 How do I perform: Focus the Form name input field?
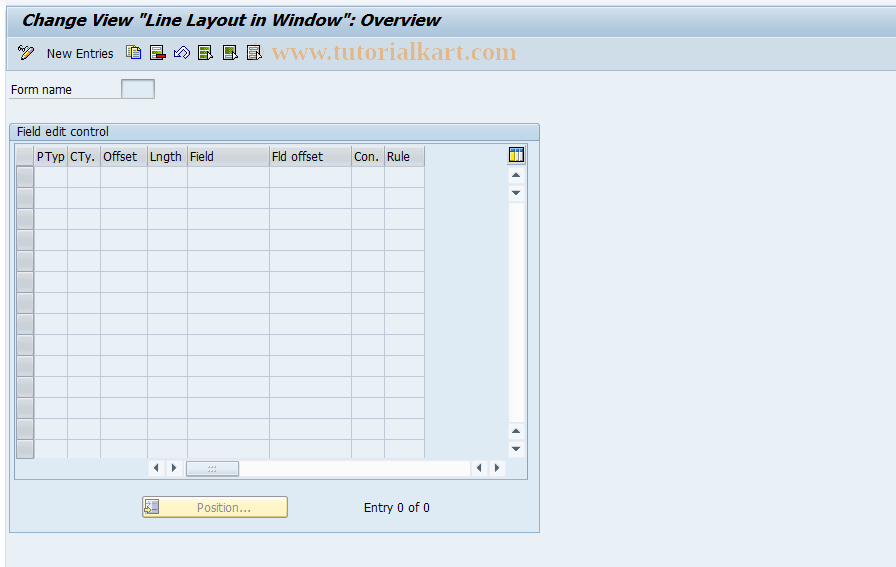coord(138,89)
